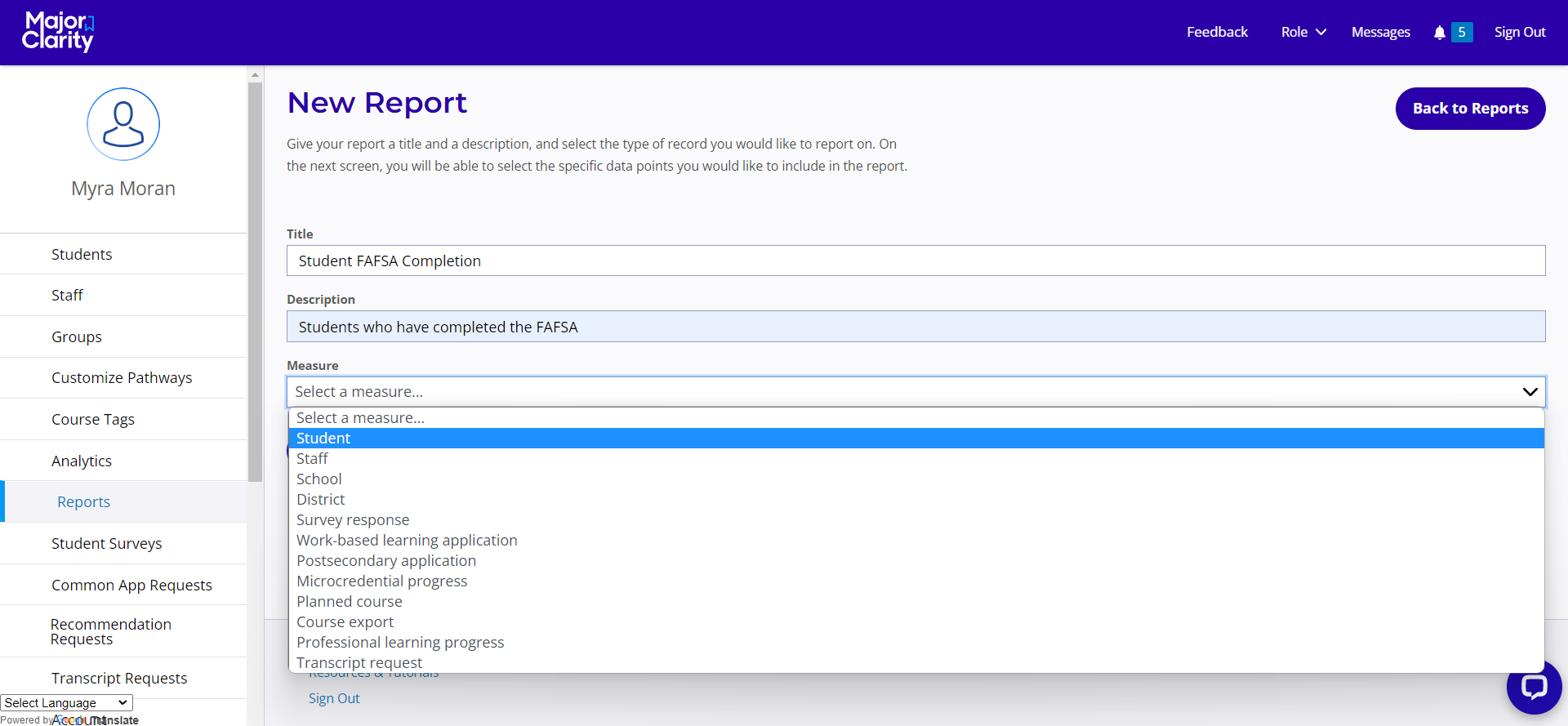Choose Student from measure list
This screenshot has width=1568, height=726.
(323, 439)
